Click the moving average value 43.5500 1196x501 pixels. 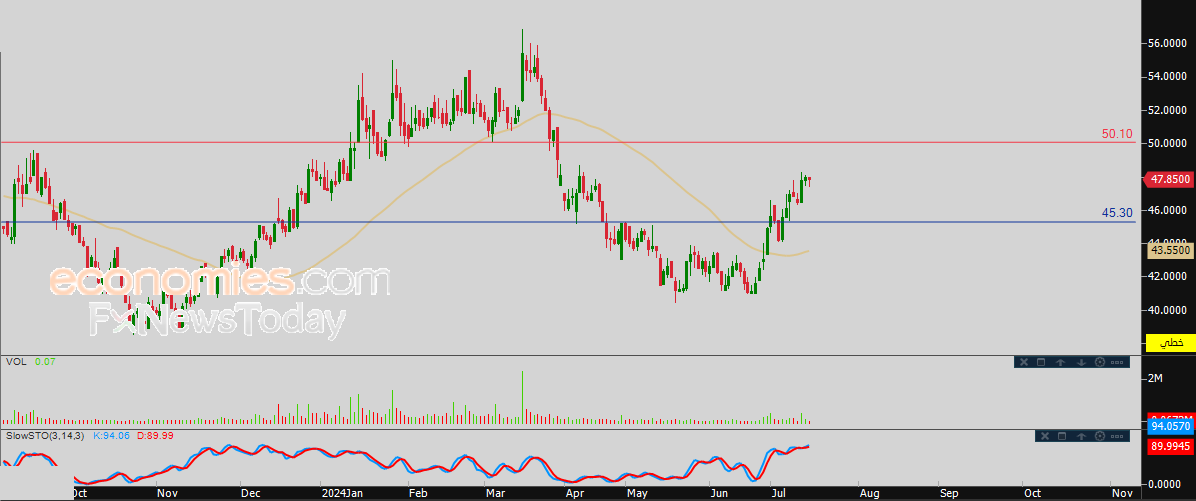[x=1170, y=249]
